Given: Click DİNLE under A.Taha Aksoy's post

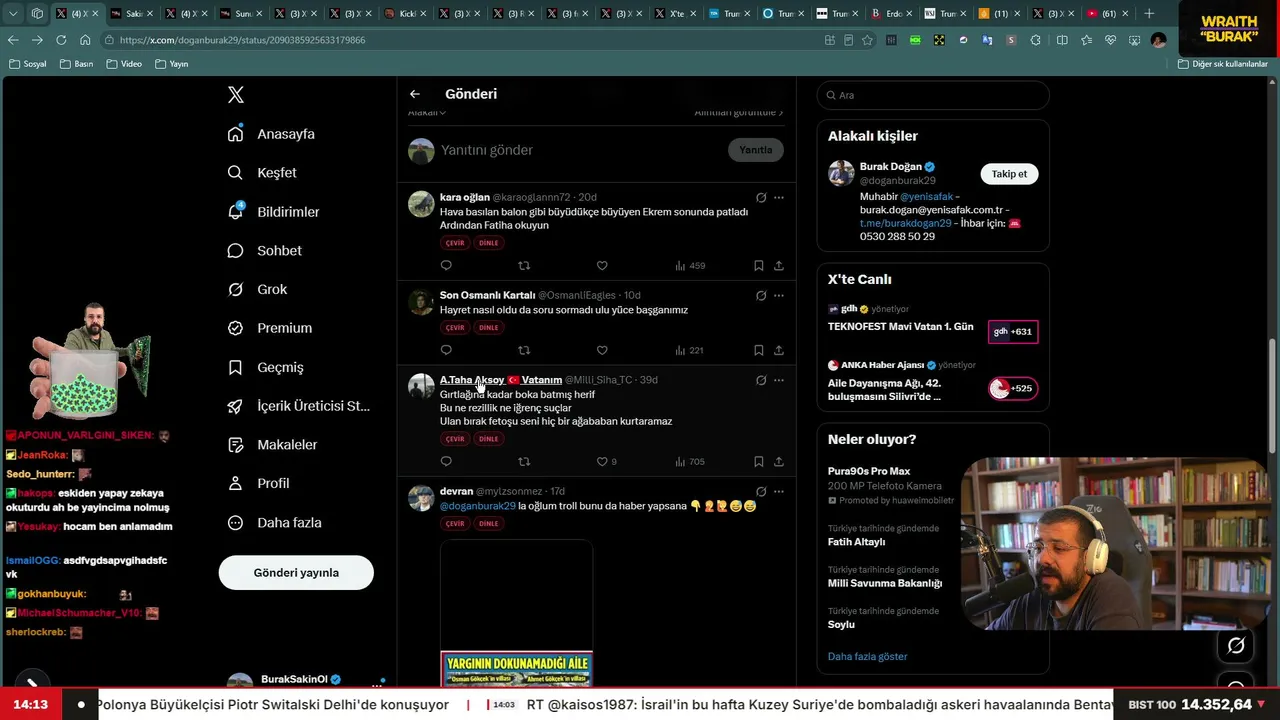Looking at the screenshot, I should coord(488,439).
